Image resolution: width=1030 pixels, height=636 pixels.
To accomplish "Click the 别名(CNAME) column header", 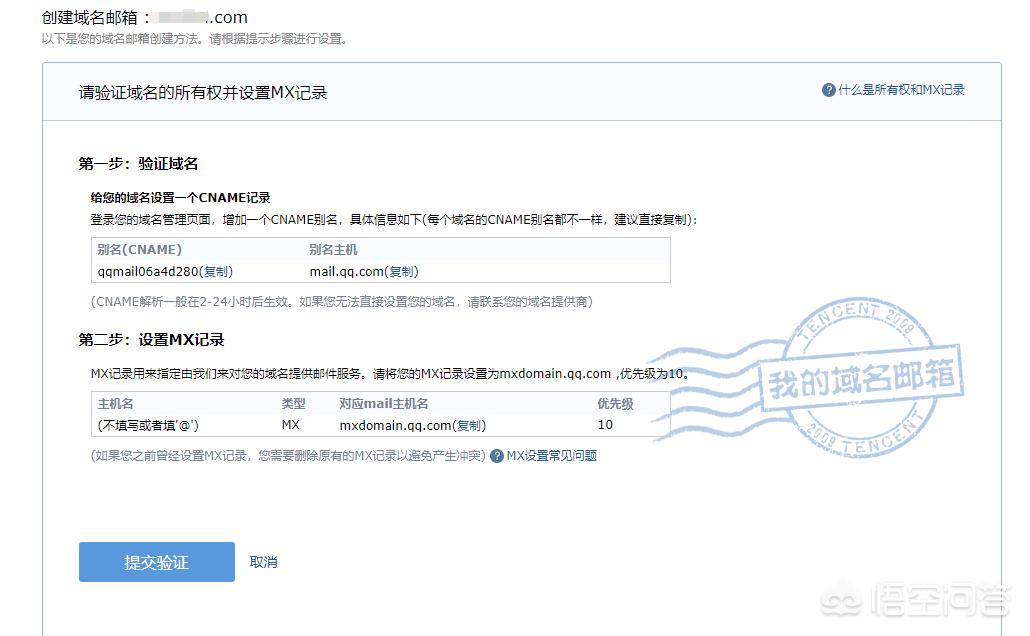I will [139, 250].
